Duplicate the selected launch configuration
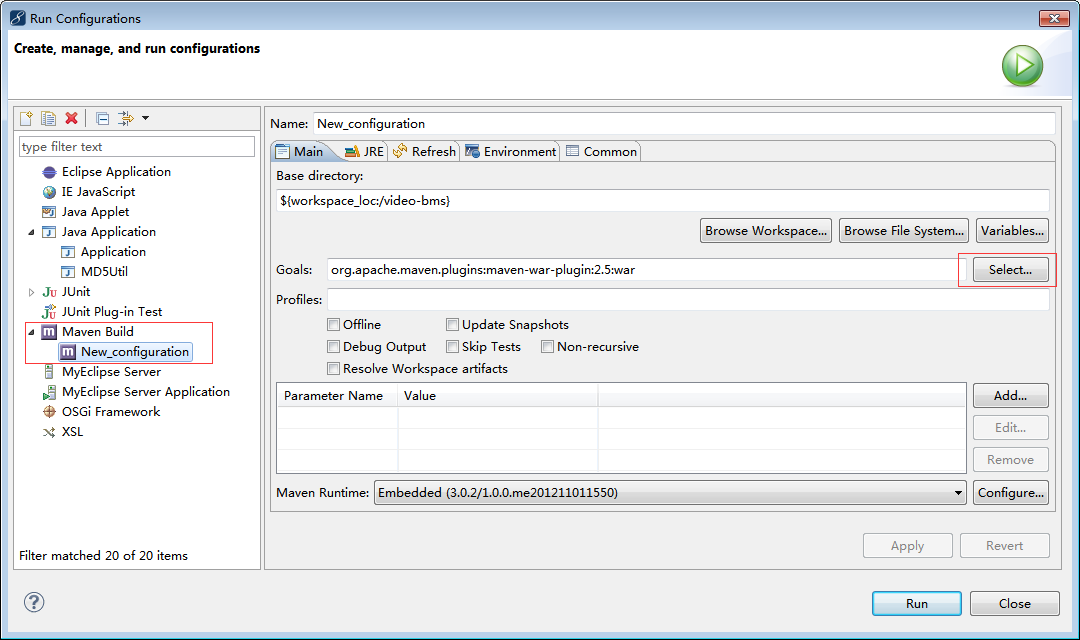 tap(48, 117)
